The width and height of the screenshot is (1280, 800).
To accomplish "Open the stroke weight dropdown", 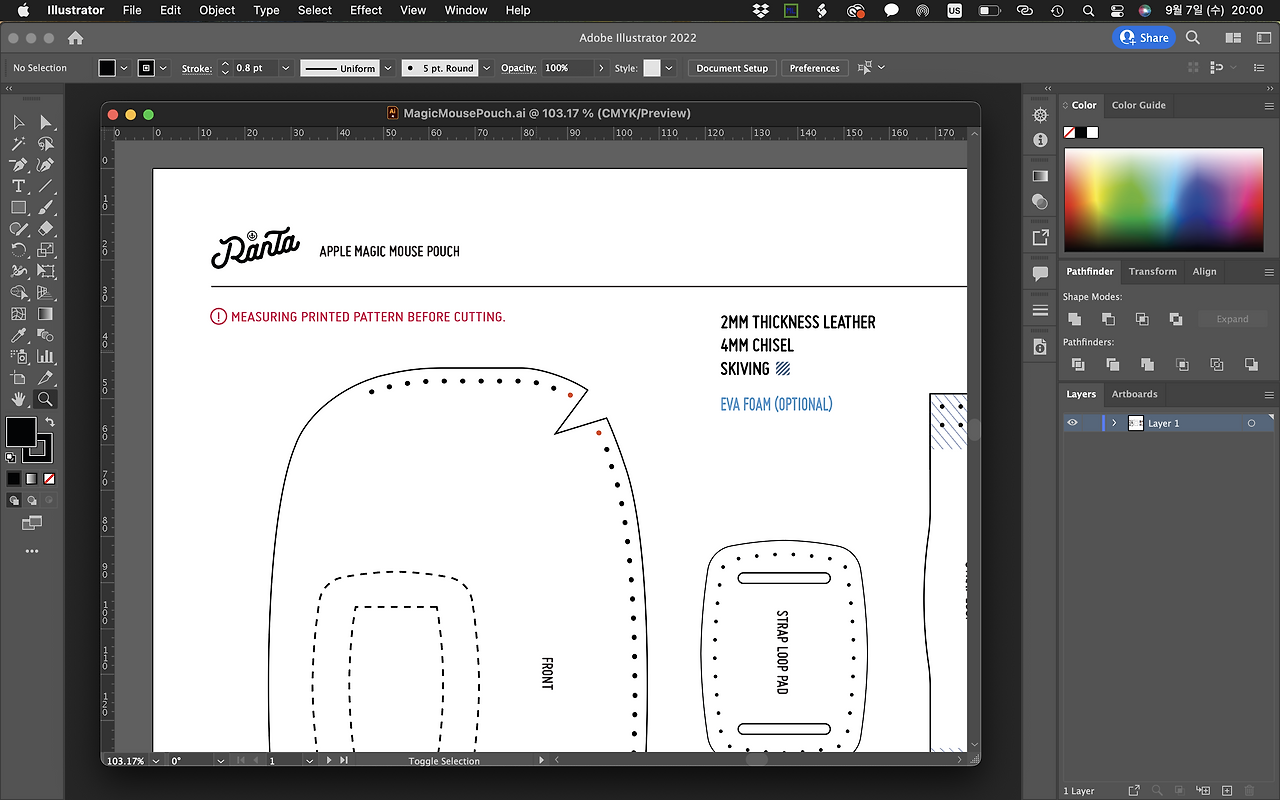I will click(x=286, y=68).
